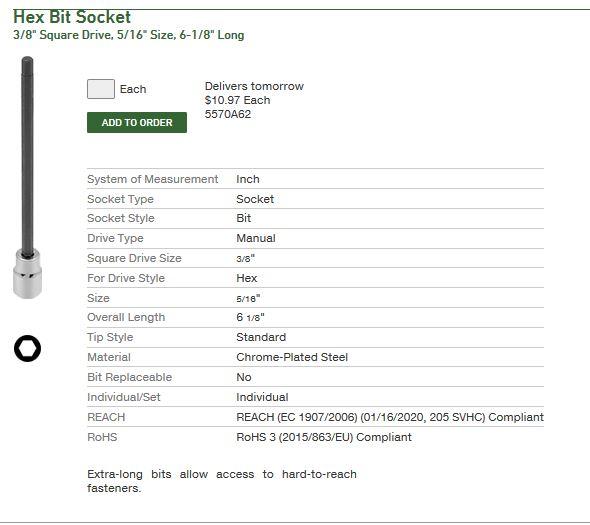Click the Square Drive Size label

(x=134, y=258)
